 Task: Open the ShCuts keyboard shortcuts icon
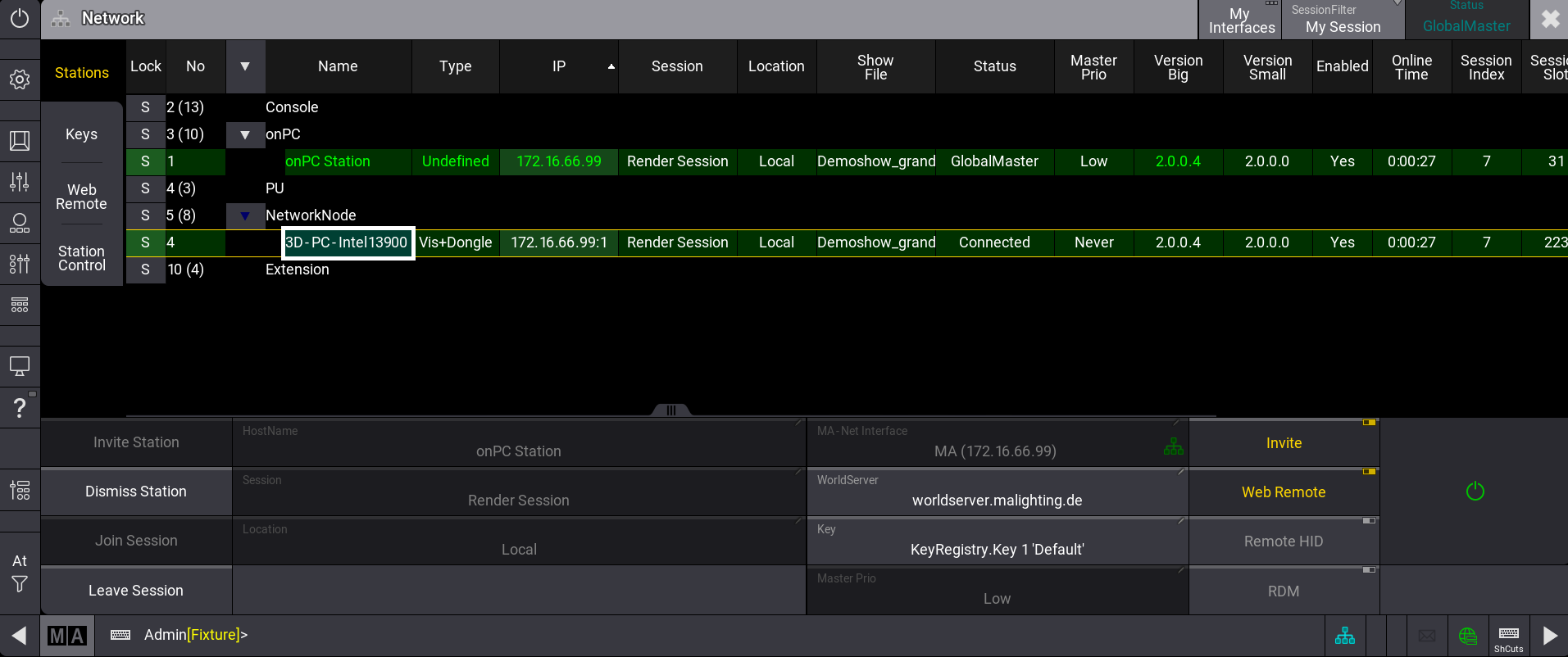[x=1508, y=637]
